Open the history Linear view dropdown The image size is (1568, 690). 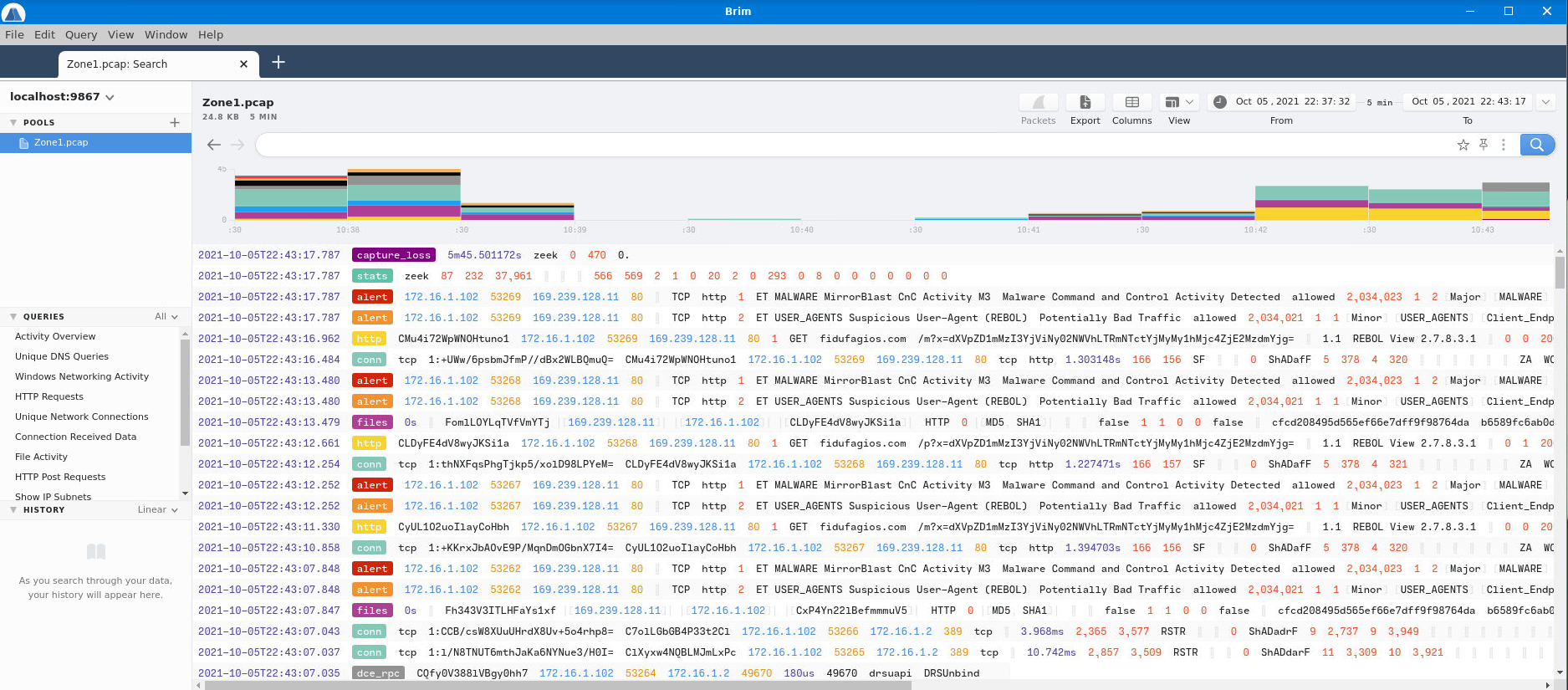[157, 510]
